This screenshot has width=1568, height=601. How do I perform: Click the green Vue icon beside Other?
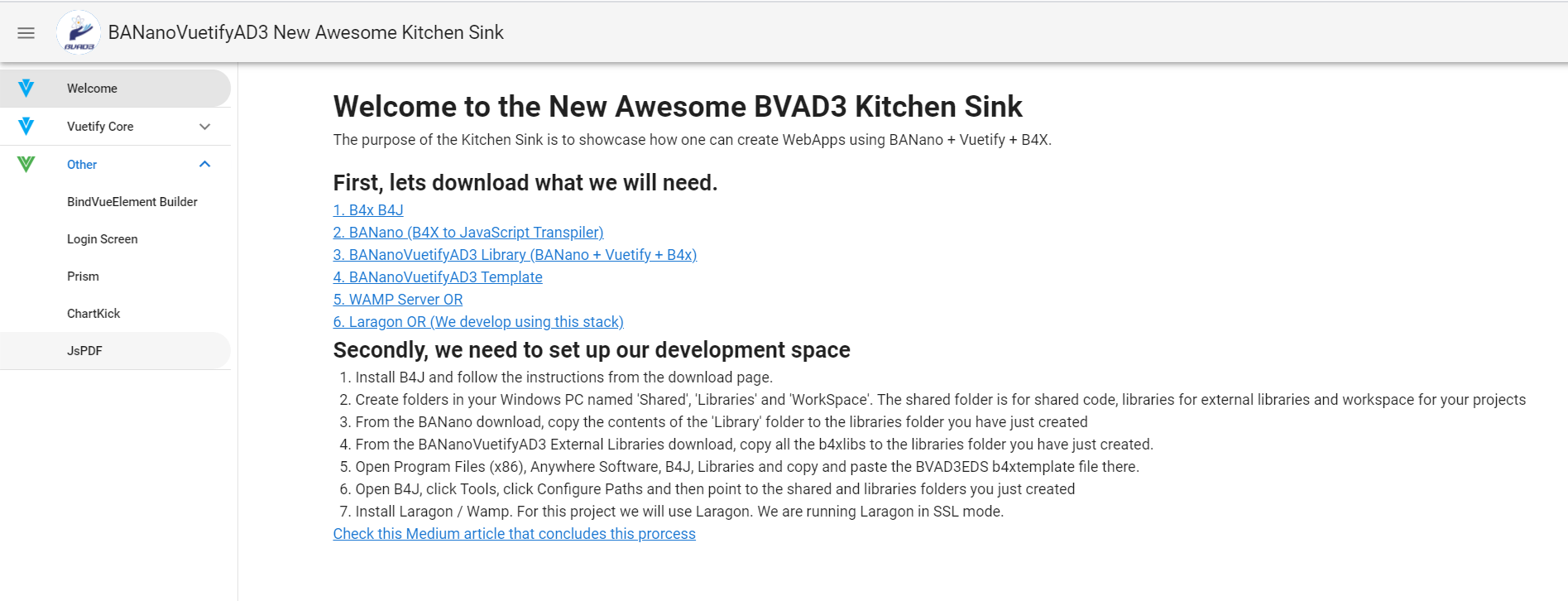26,165
